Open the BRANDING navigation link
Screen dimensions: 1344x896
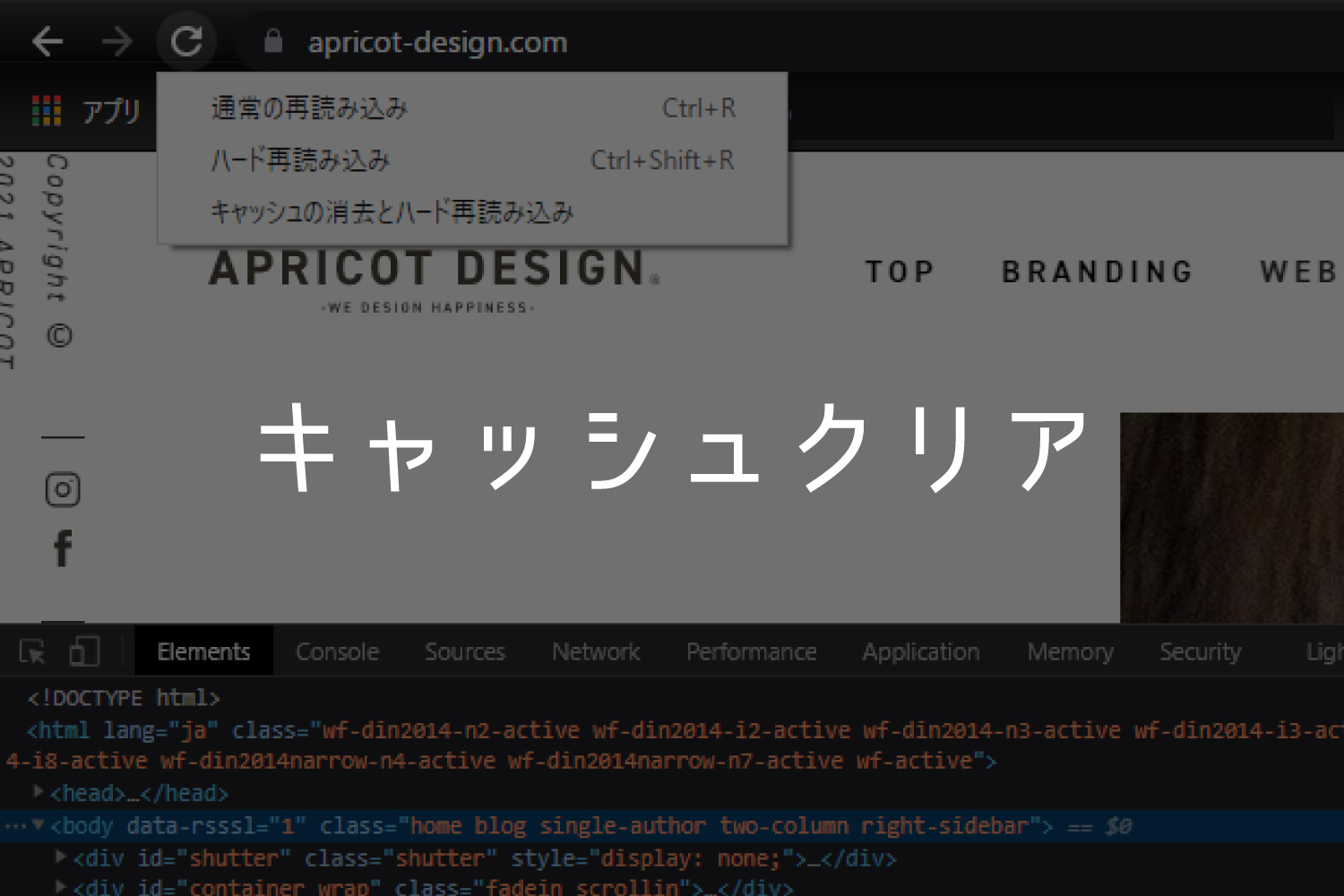[x=1098, y=271]
